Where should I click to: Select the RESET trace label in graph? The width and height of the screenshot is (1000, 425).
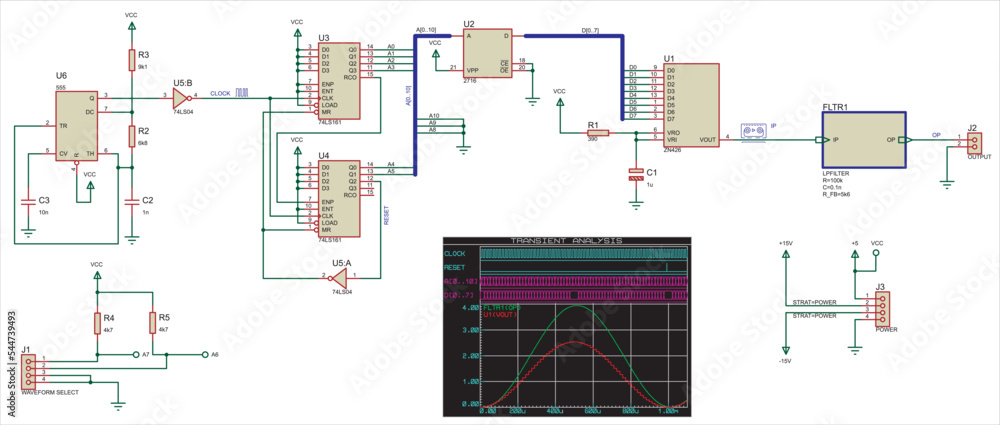pos(455,267)
